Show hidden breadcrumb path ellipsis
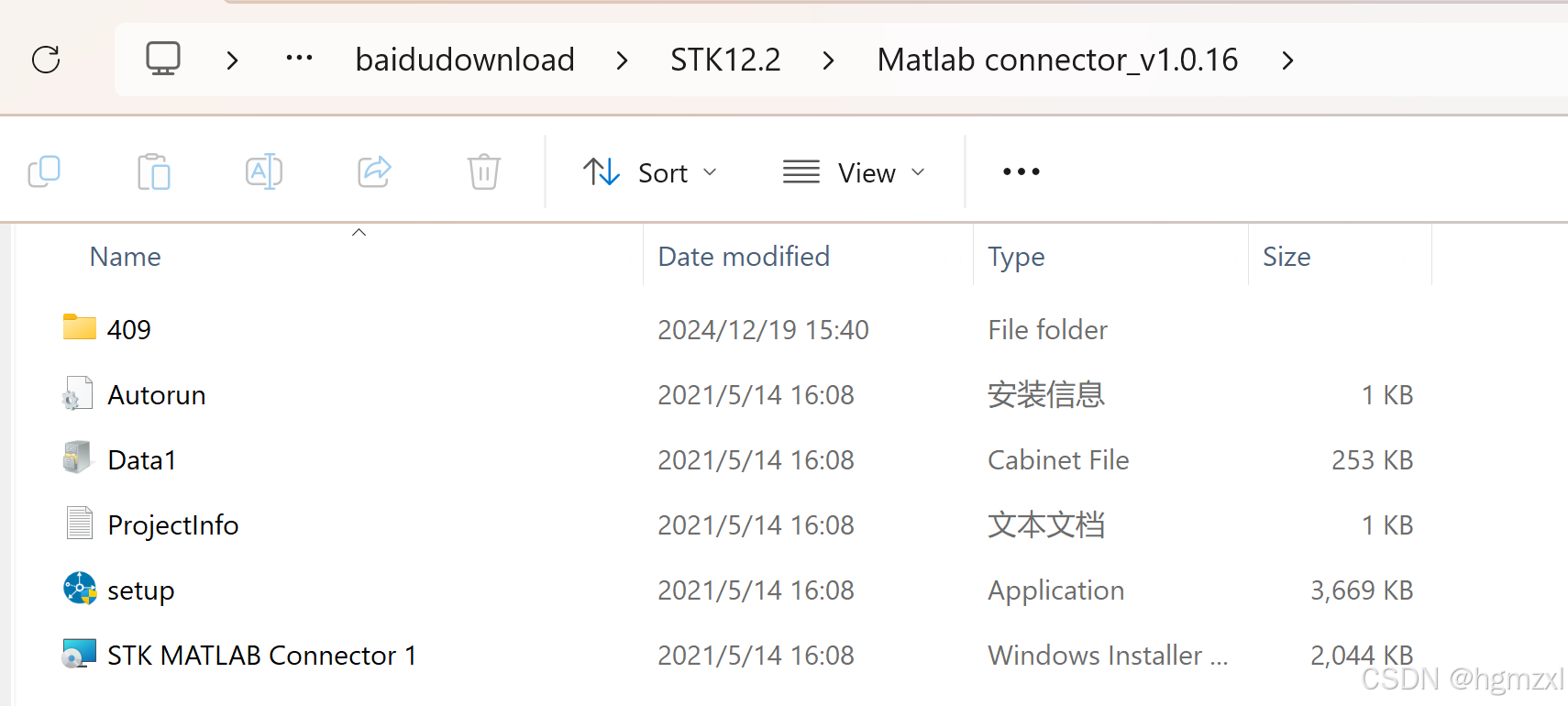The width and height of the screenshot is (1568, 706). point(299,59)
